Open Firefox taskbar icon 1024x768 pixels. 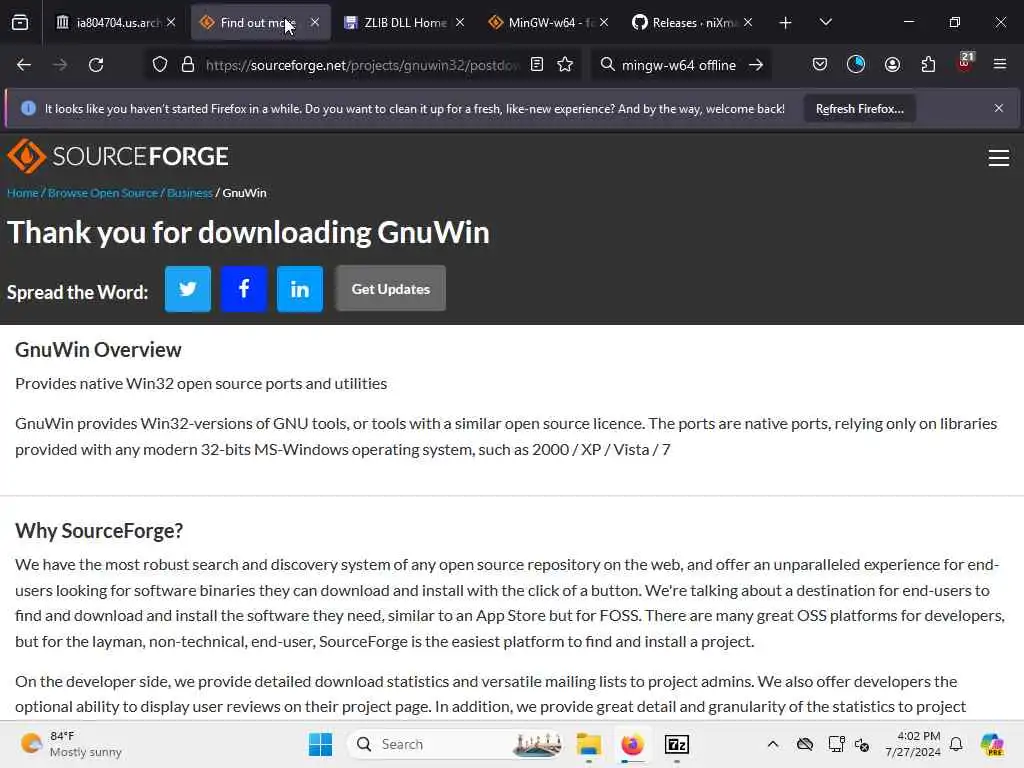(632, 744)
